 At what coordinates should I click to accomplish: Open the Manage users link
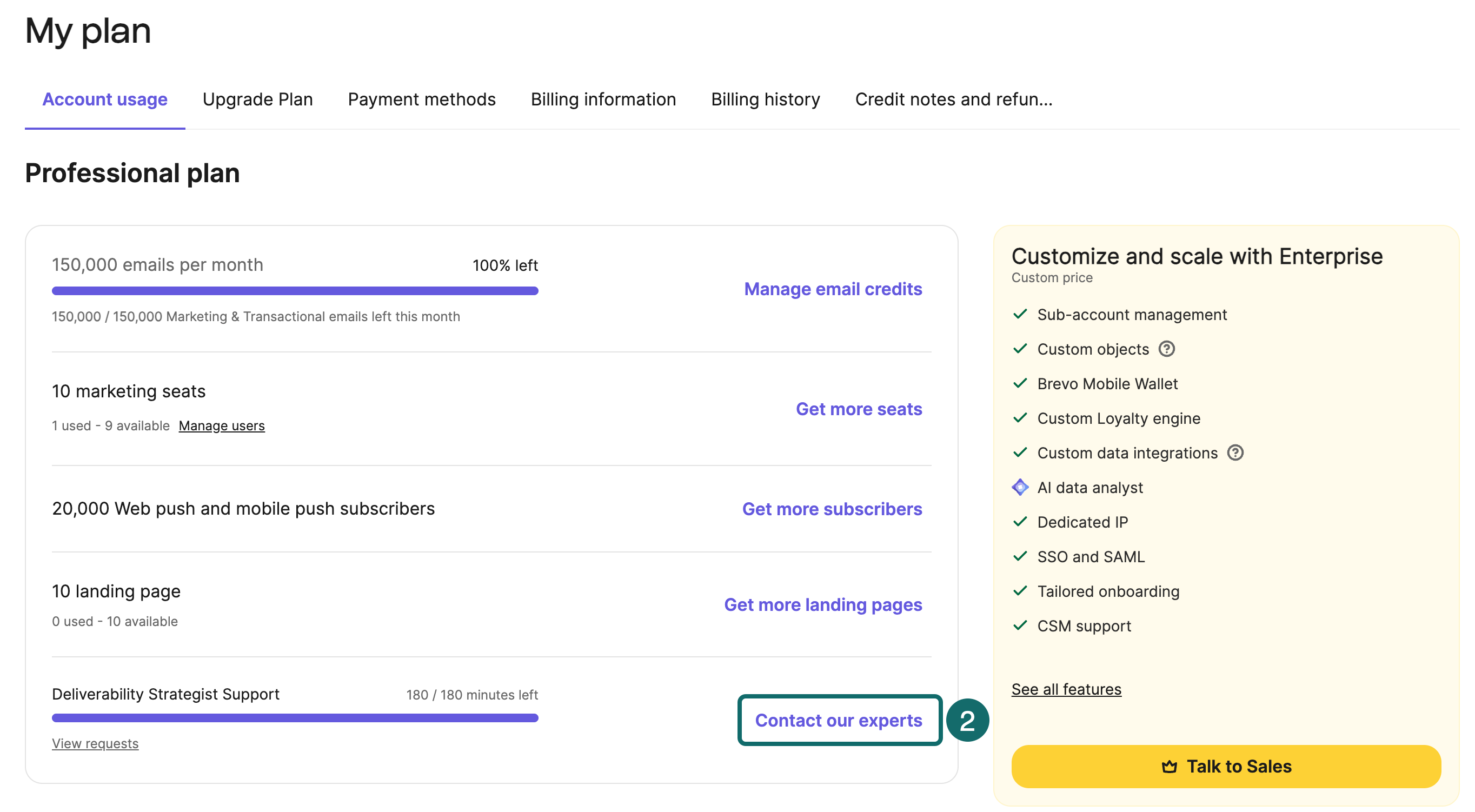[x=222, y=425]
